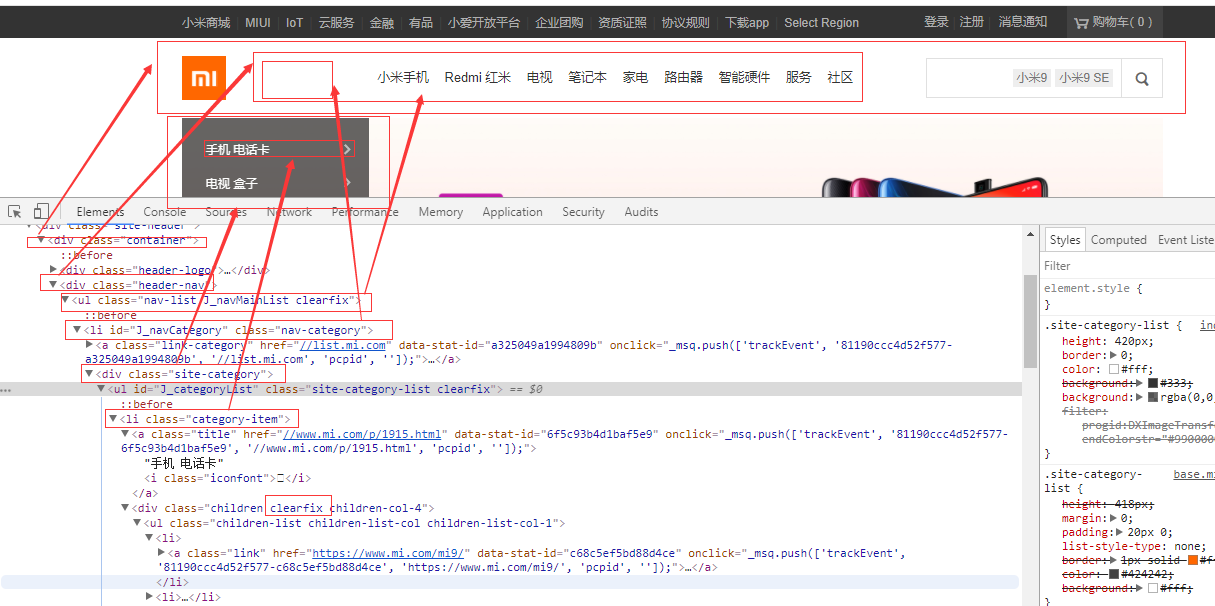Screen dimensions: 1215x606
Task: Open the Performance tab
Action: click(x=365, y=212)
